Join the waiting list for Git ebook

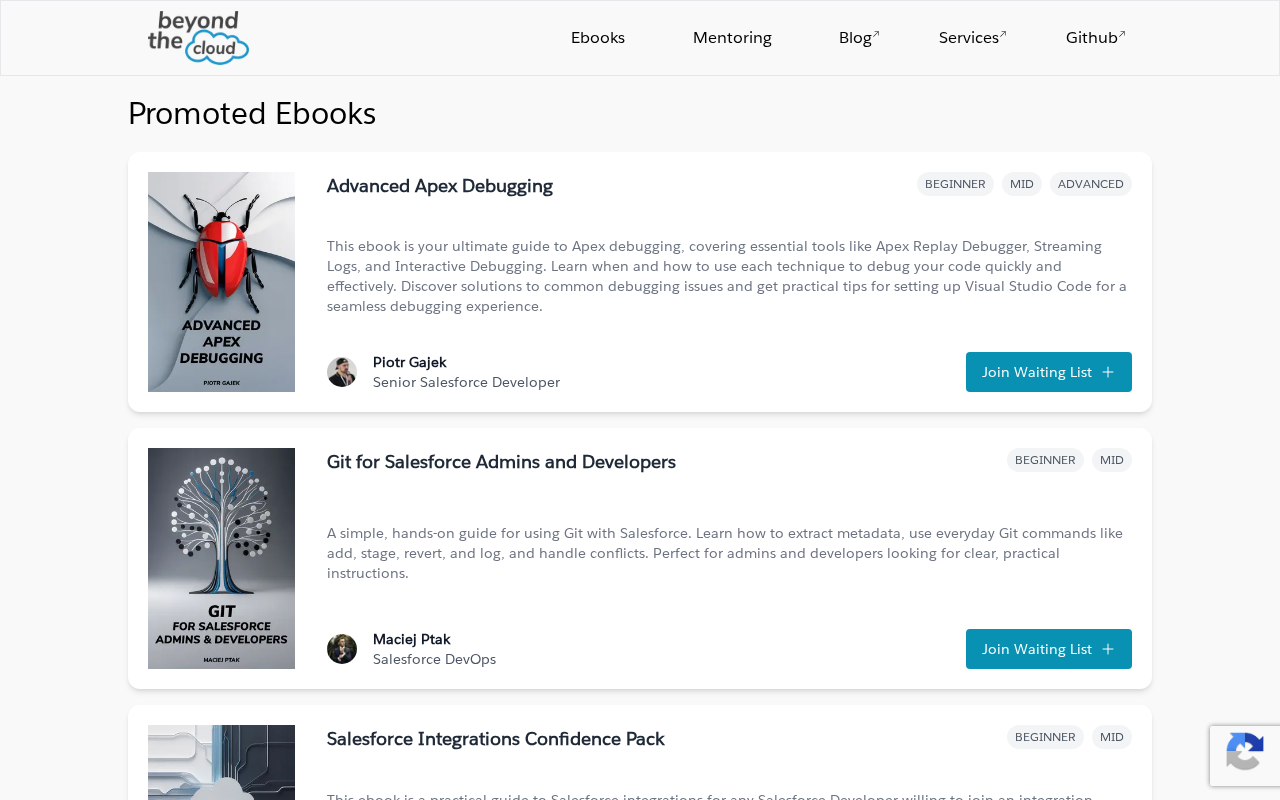tap(1048, 649)
